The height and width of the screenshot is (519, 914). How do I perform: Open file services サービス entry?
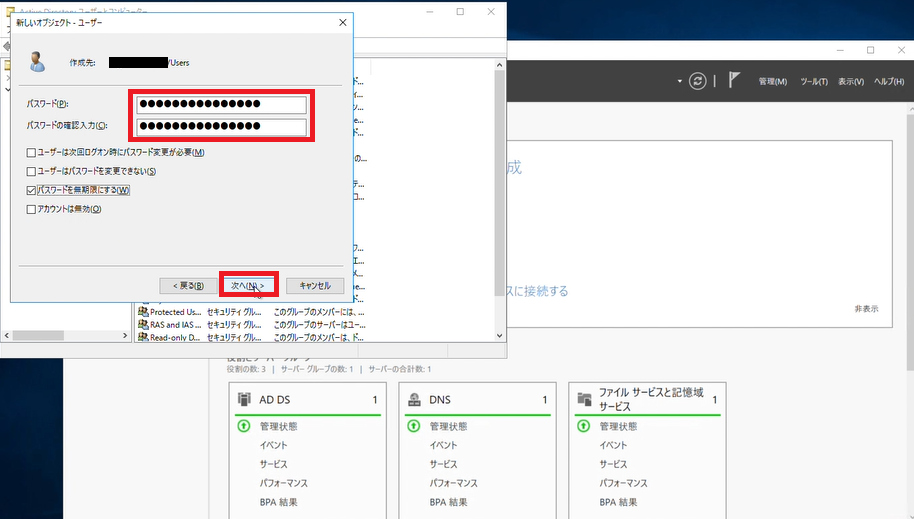coord(613,464)
